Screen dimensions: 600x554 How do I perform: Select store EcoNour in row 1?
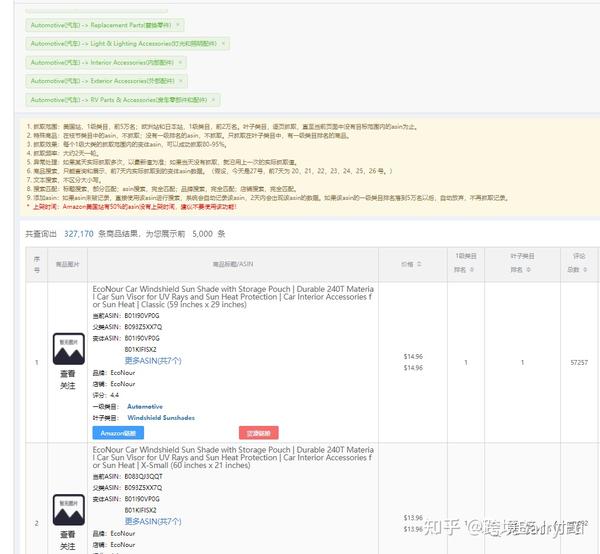click(123, 384)
